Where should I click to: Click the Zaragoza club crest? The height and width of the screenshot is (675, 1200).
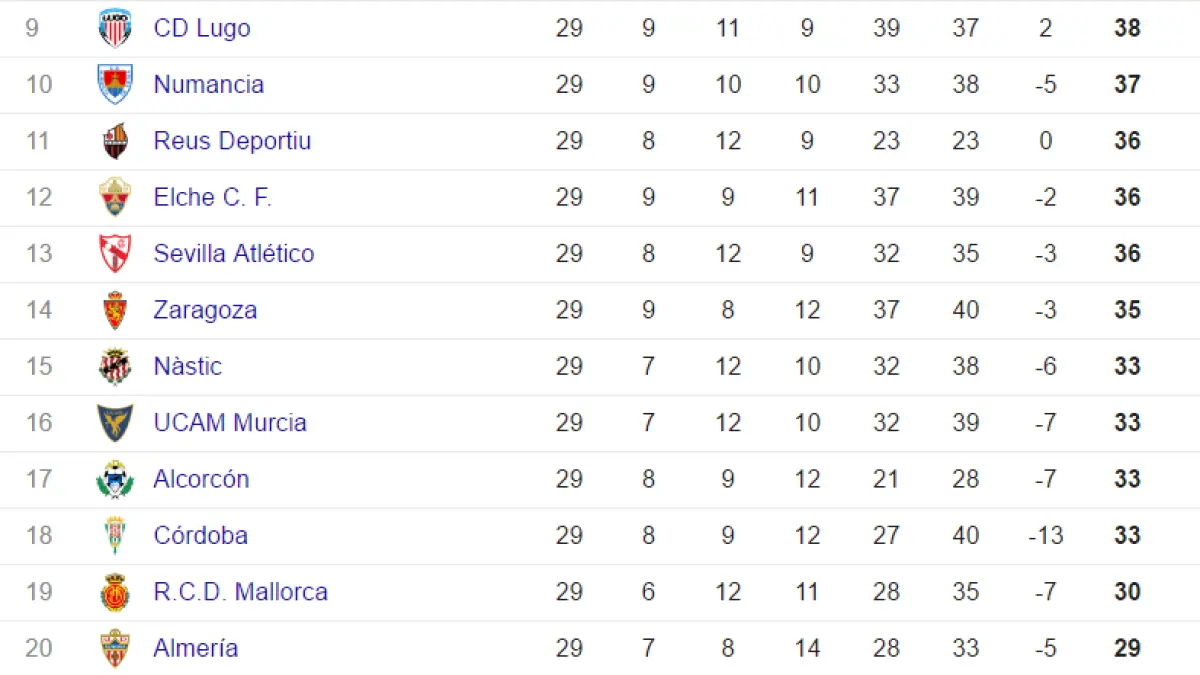(115, 310)
